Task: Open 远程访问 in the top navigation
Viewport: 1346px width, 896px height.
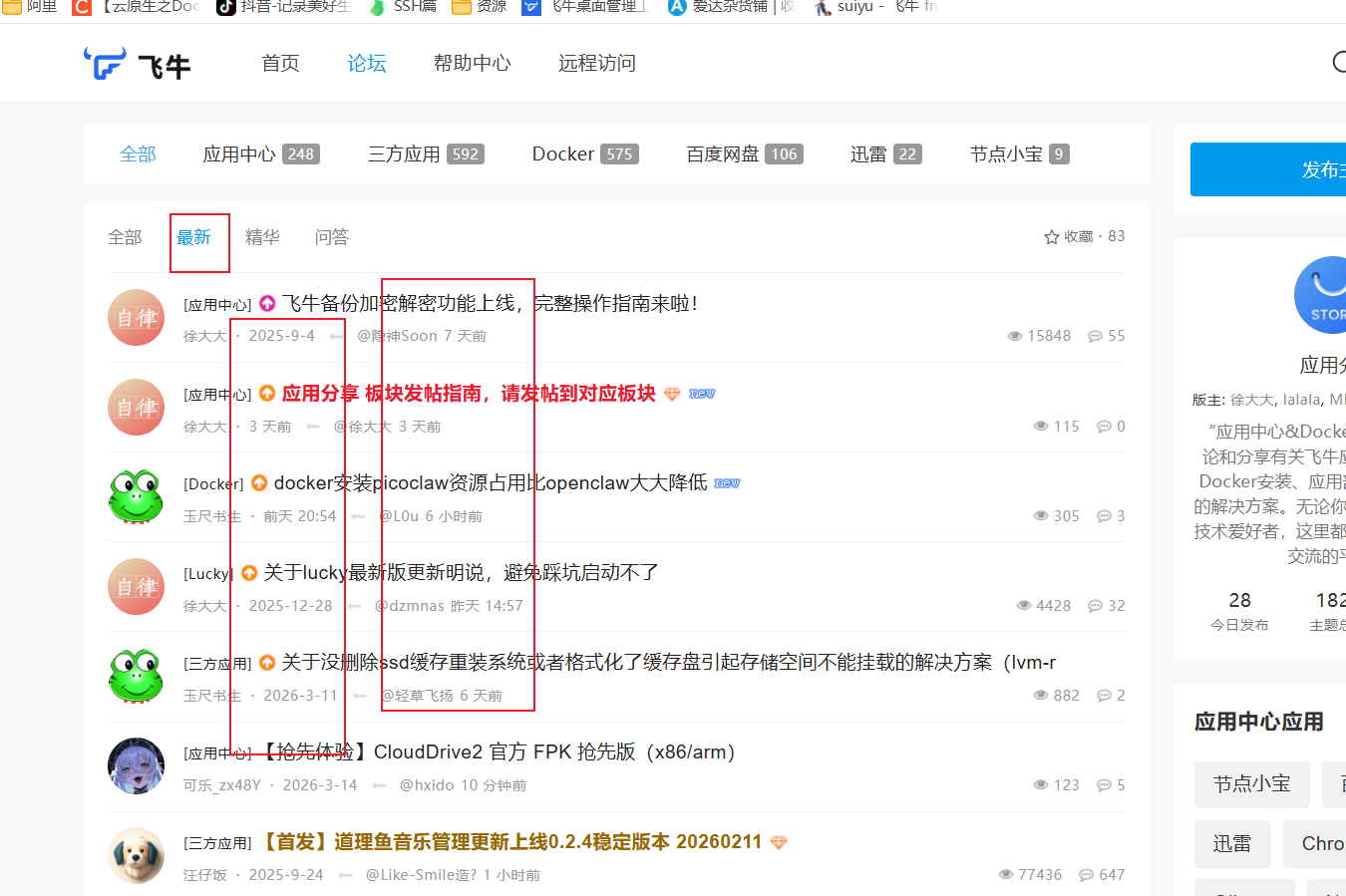Action: 597,64
